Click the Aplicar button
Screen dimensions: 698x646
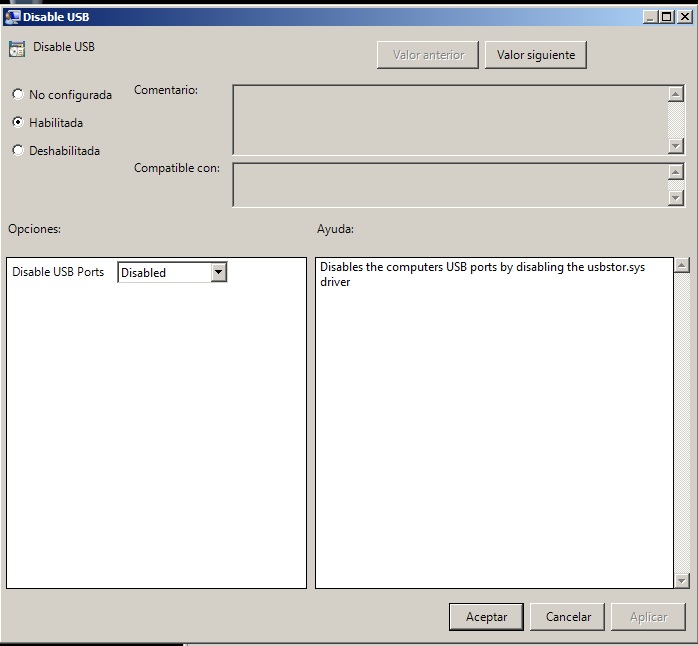[648, 617]
